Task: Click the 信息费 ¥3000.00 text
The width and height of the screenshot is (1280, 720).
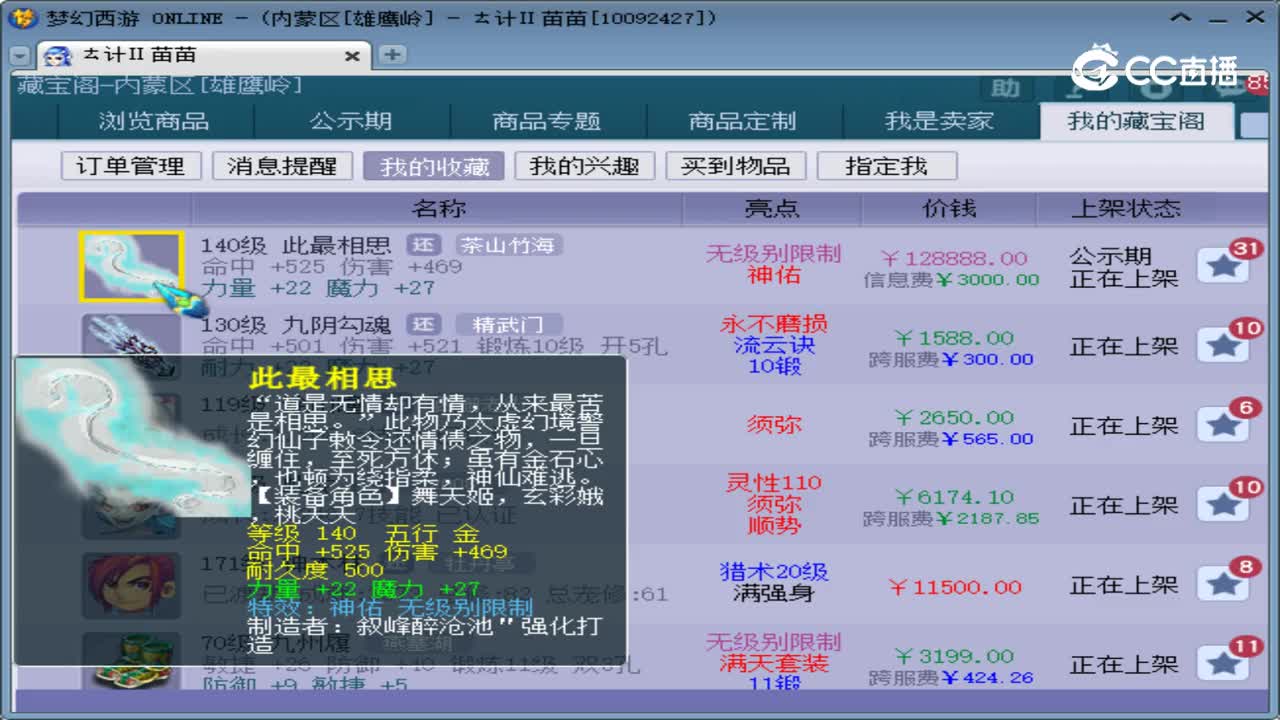Action: click(951, 280)
